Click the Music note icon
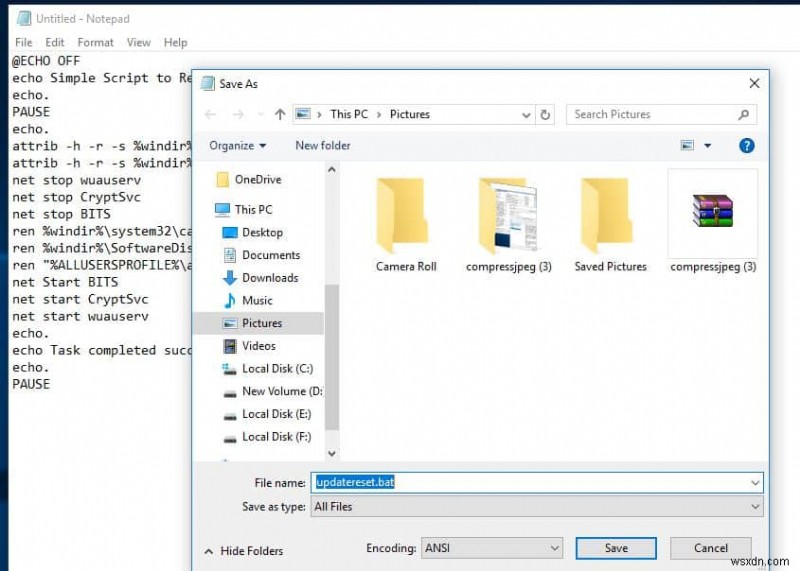800x571 pixels. click(230, 301)
